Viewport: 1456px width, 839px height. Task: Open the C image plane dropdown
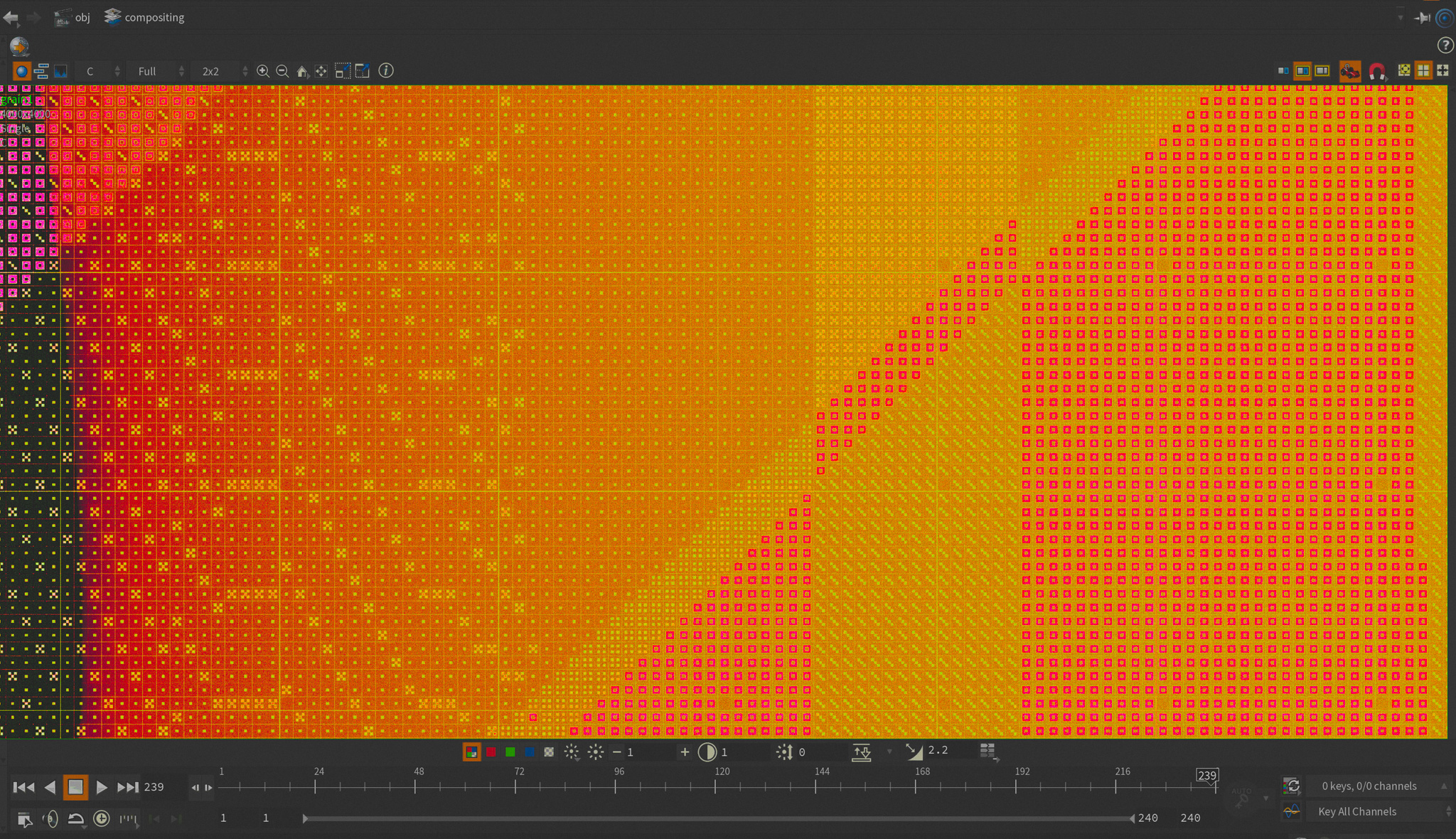(x=100, y=71)
